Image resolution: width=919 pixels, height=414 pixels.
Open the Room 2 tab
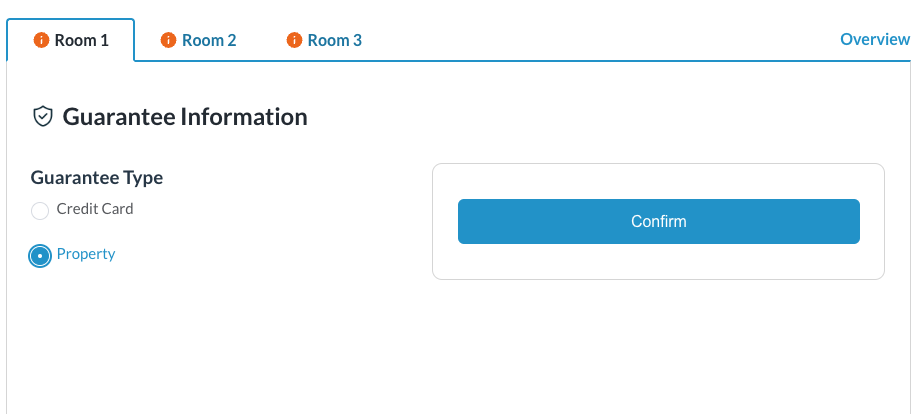tap(209, 40)
